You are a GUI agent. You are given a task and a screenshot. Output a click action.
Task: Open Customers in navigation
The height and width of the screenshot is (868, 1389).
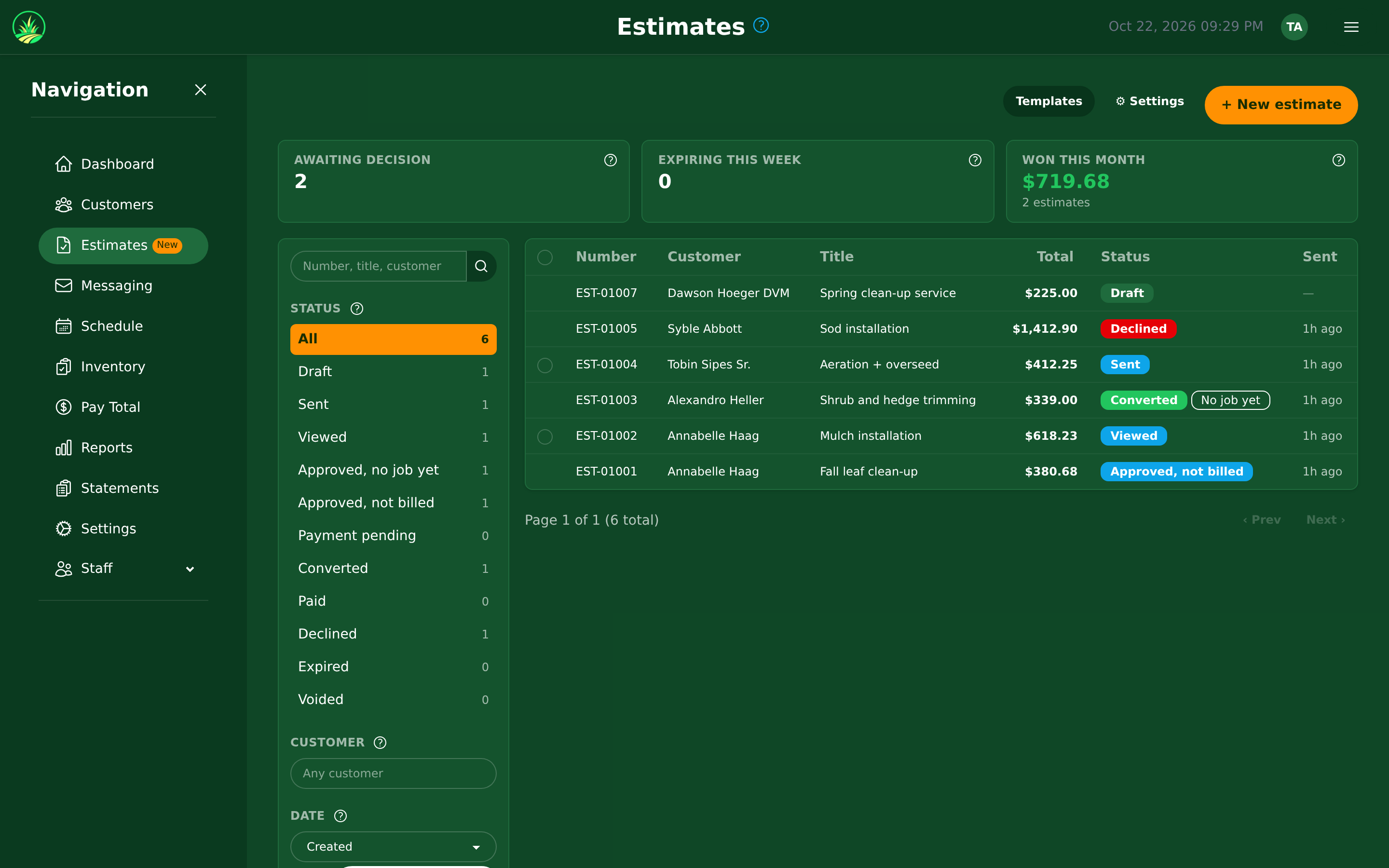pyautogui.click(x=123, y=205)
